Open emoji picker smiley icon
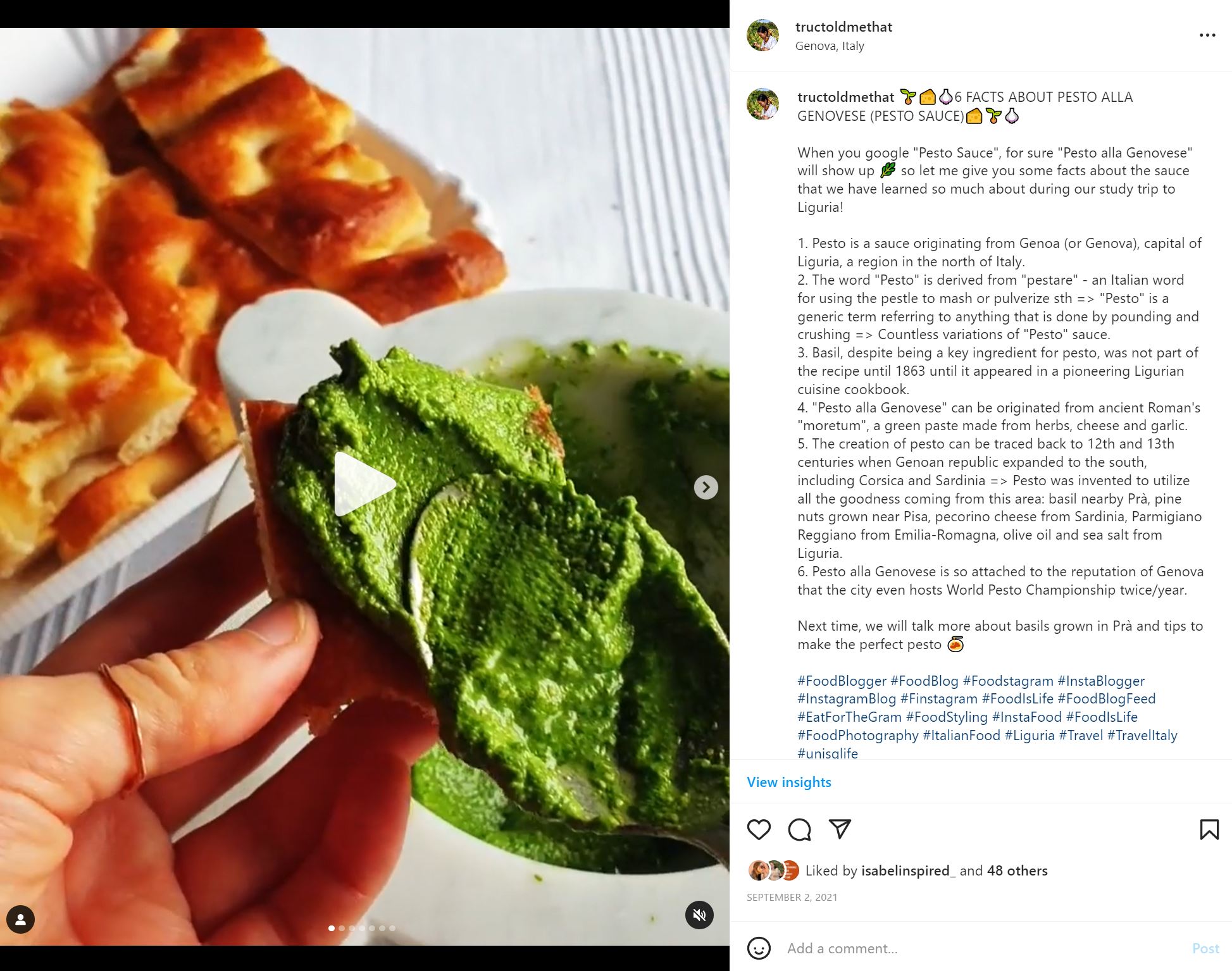Screen dimensions: 1232x971 coord(759,948)
